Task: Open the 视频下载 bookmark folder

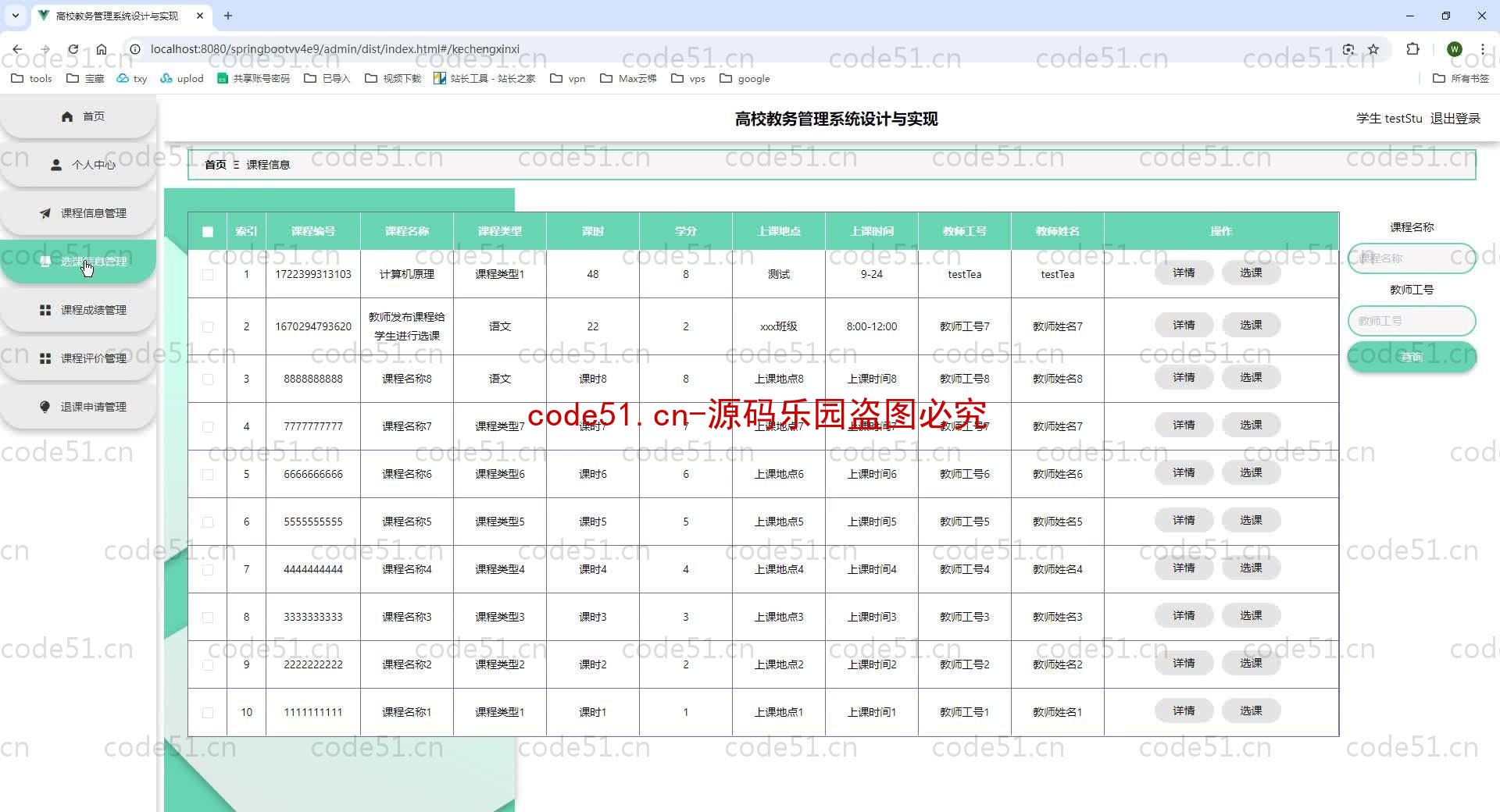Action: 393,78
